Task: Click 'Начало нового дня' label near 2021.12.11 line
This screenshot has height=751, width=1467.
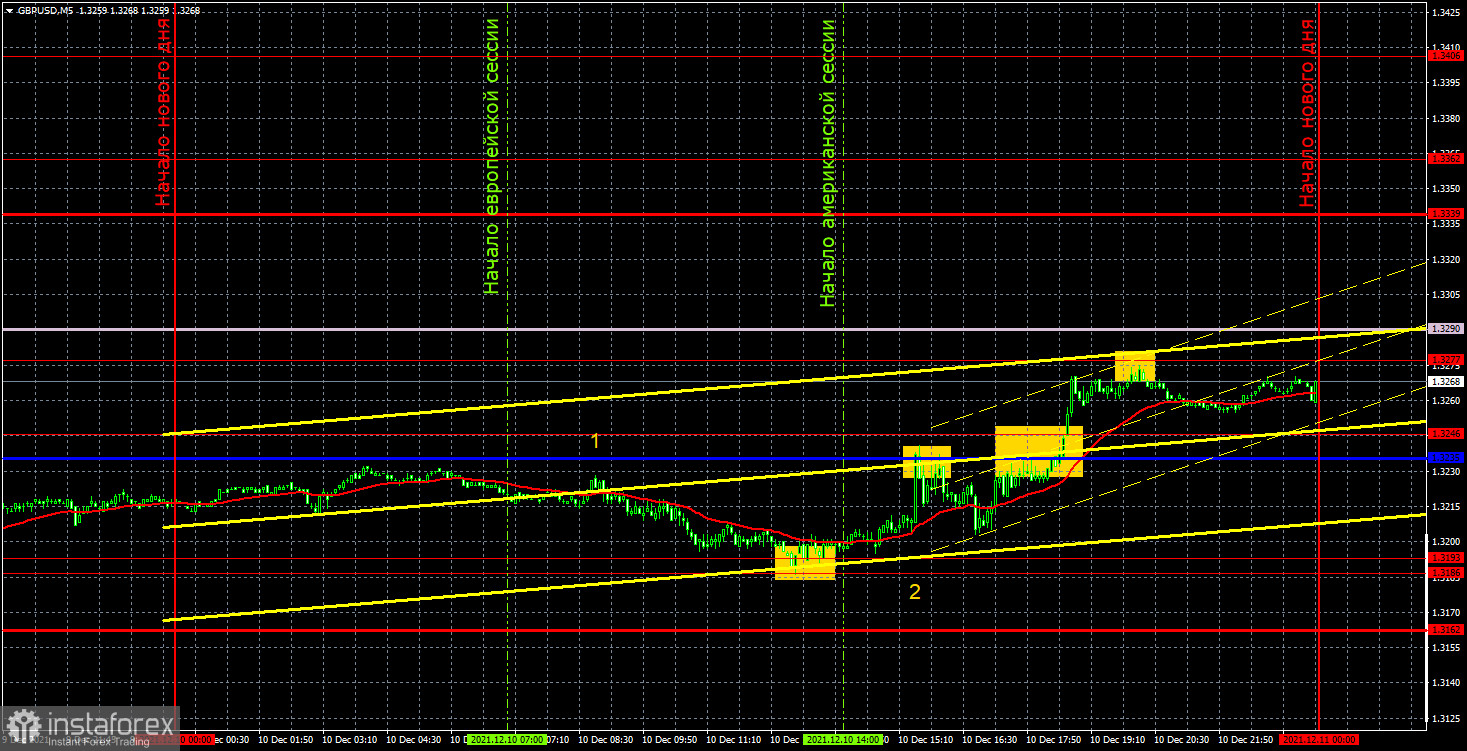Action: pos(1306,113)
